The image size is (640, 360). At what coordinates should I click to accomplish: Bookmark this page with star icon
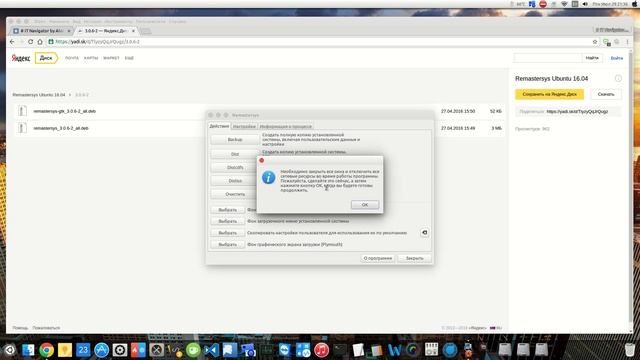(595, 42)
